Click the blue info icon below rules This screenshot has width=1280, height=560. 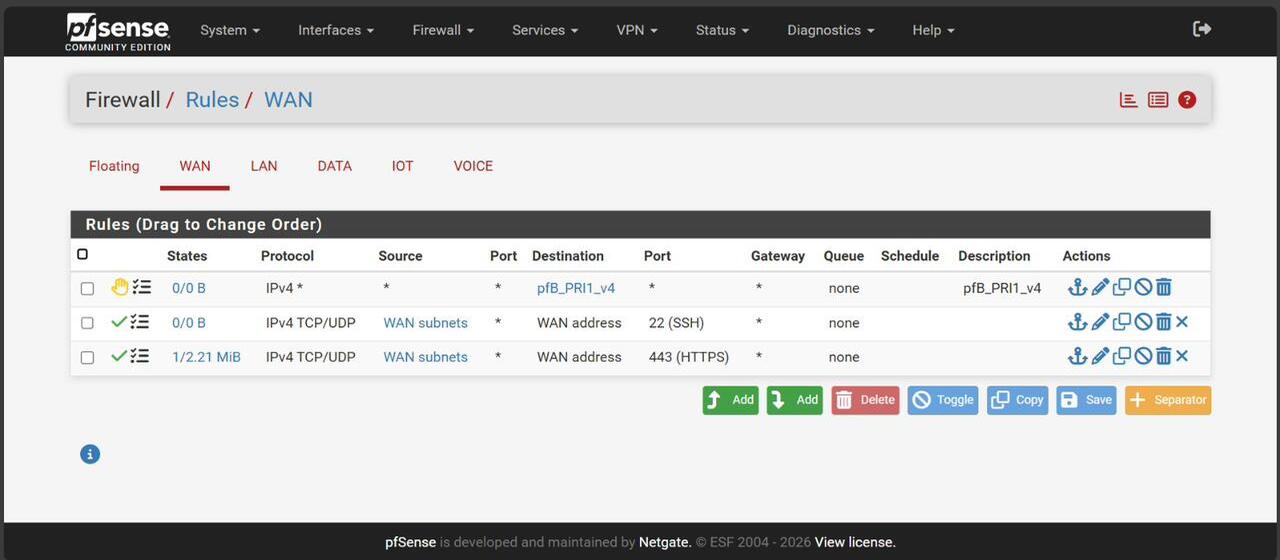pyautogui.click(x=90, y=454)
